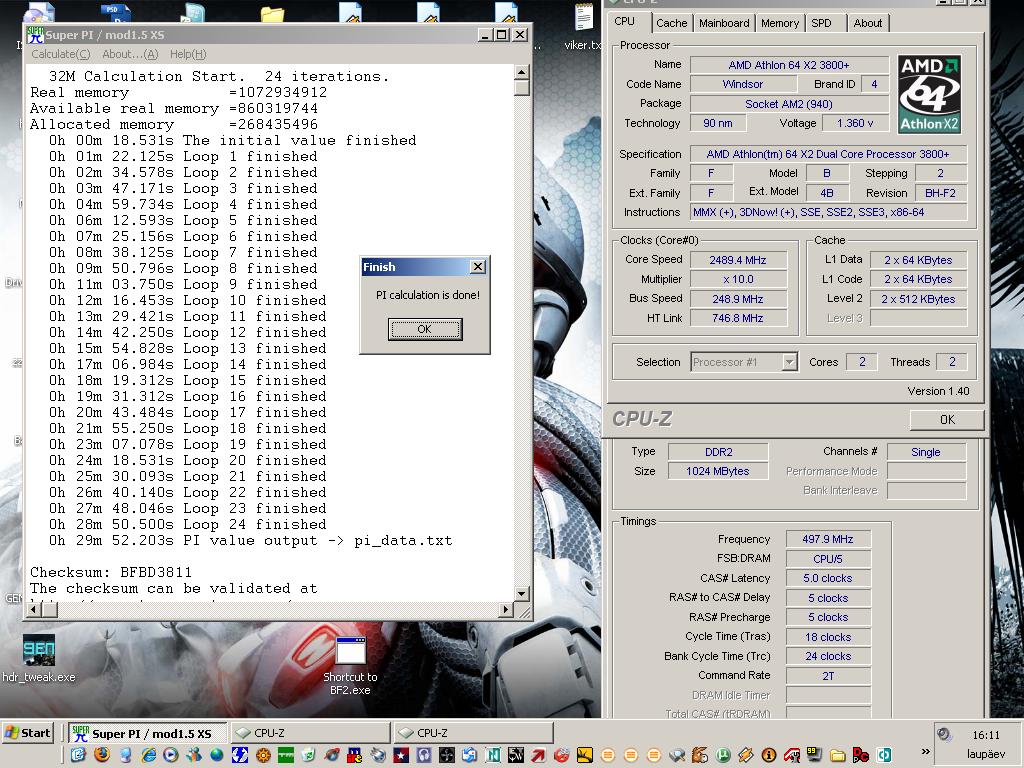Click the monitor icon labeled 99
This screenshot has width=1024, height=768.
coord(814,755)
